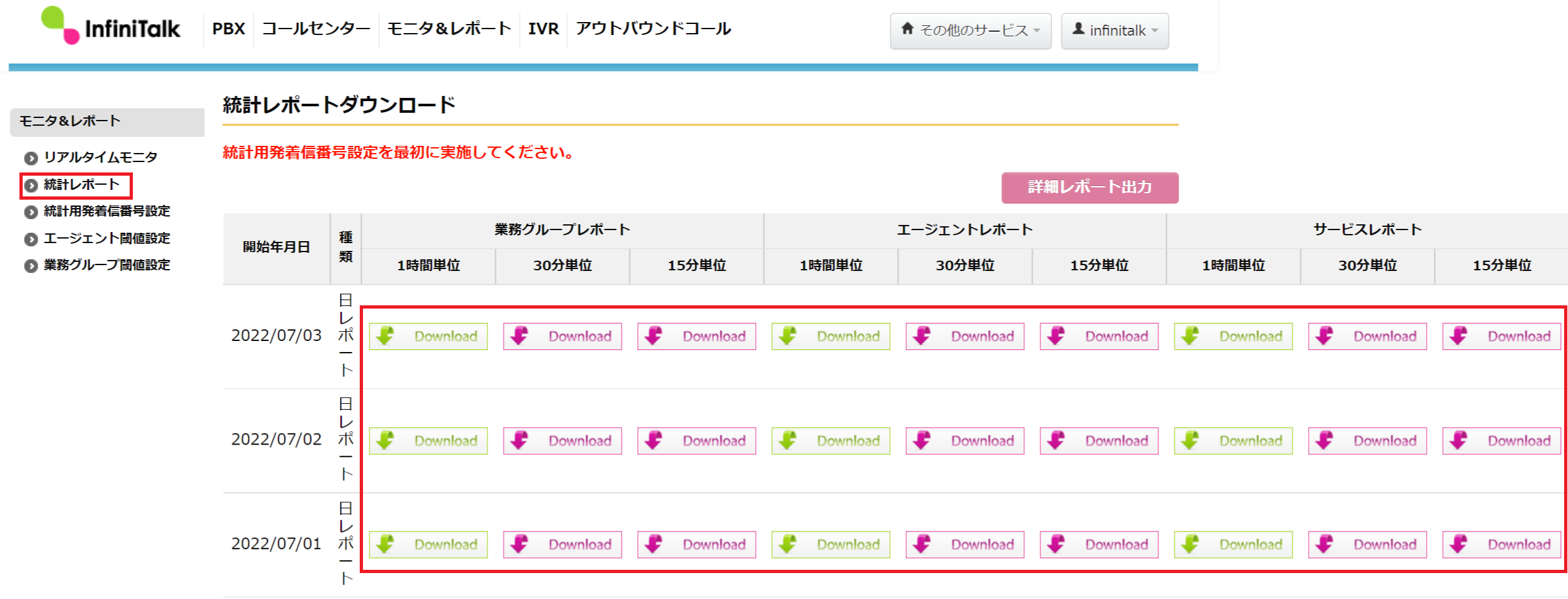Open エージェント閾値設定 in the sidebar
The image size is (1568, 599).
(x=107, y=239)
